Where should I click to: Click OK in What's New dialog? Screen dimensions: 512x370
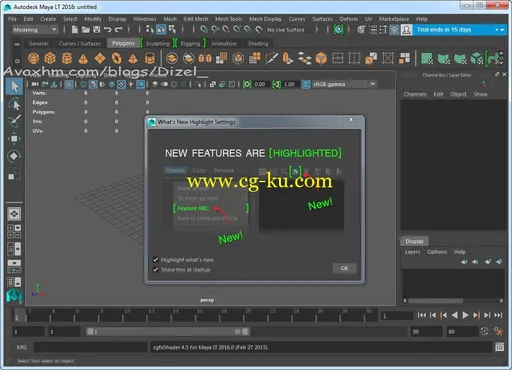click(344, 268)
